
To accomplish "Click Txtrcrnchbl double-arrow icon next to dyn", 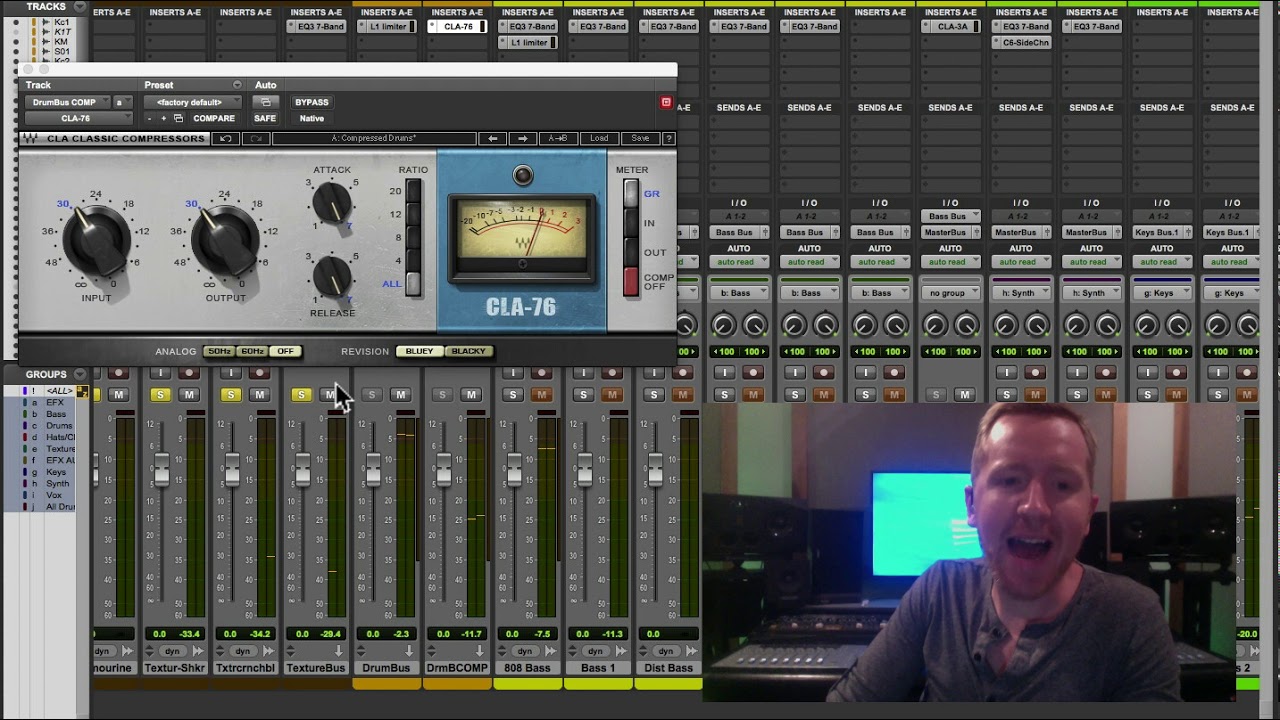I will [268, 651].
